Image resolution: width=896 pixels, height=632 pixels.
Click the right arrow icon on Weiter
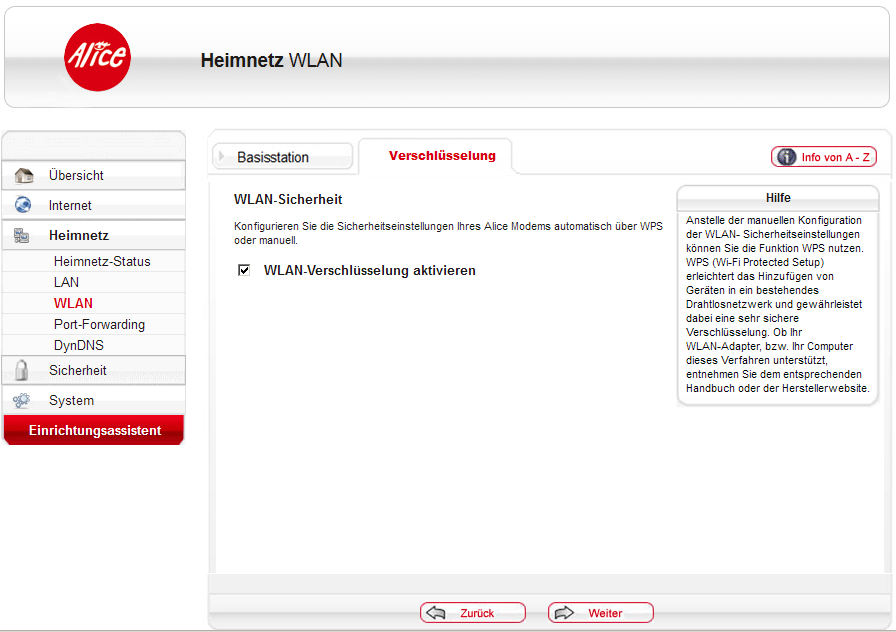pyautogui.click(x=564, y=613)
